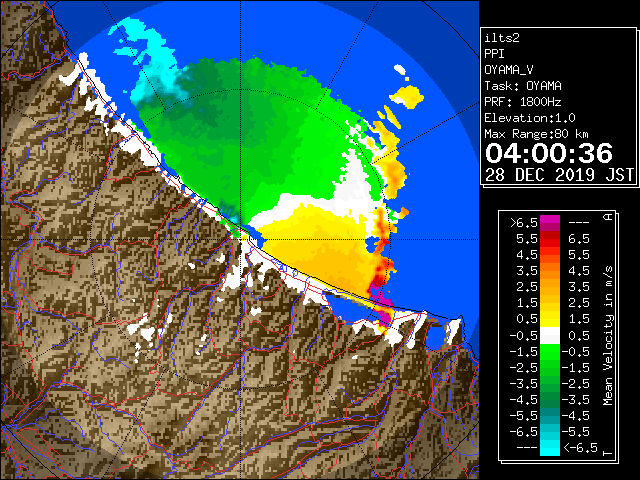Click the "ilts2" label in the info box
The width and height of the screenshot is (640, 480).
[502, 38]
